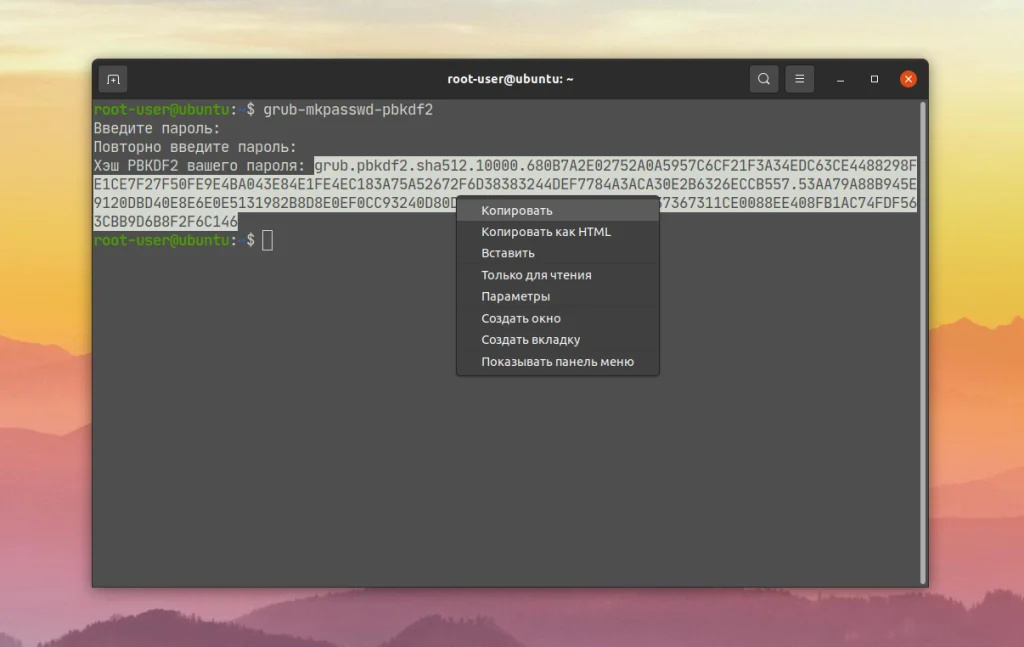Open a new tab using the top-left icon
This screenshot has height=647, width=1024.
tap(113, 78)
